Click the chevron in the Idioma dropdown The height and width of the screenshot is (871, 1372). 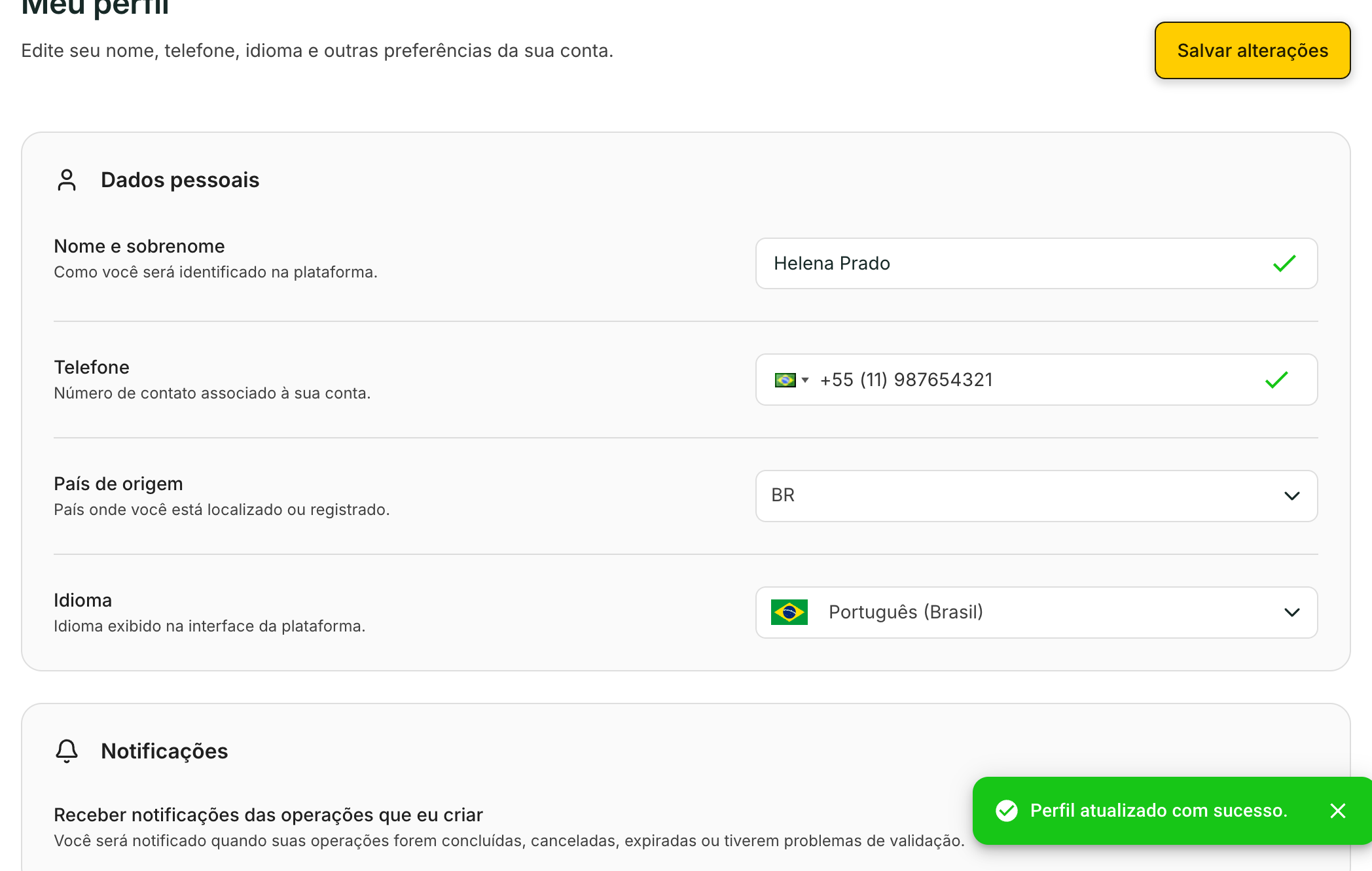[x=1291, y=613]
